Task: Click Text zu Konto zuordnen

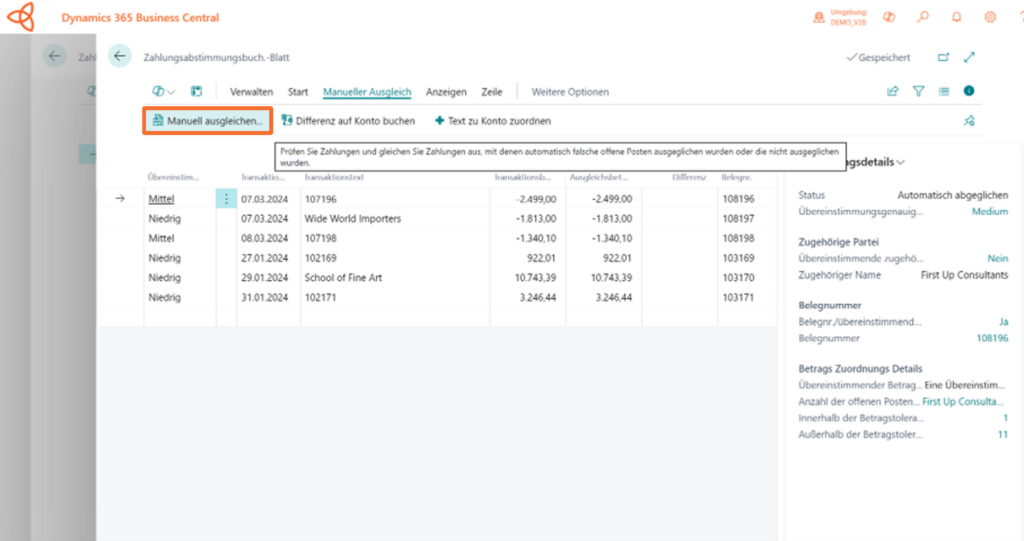Action: point(493,121)
